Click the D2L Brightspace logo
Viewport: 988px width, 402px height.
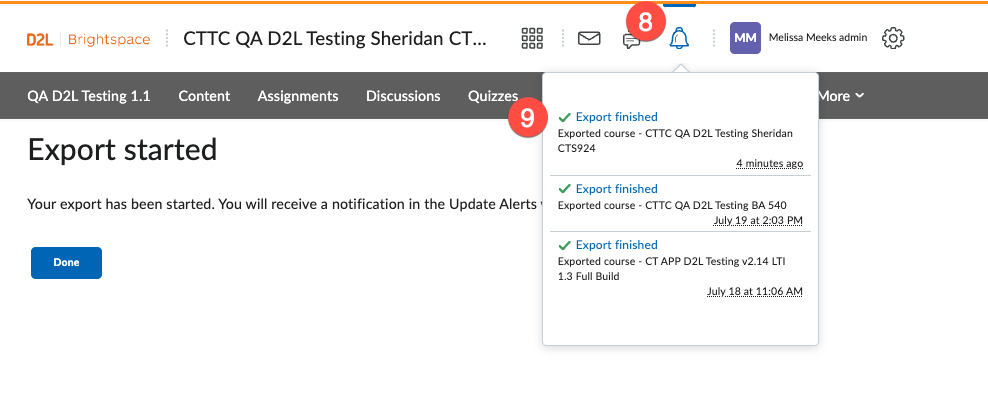click(88, 40)
